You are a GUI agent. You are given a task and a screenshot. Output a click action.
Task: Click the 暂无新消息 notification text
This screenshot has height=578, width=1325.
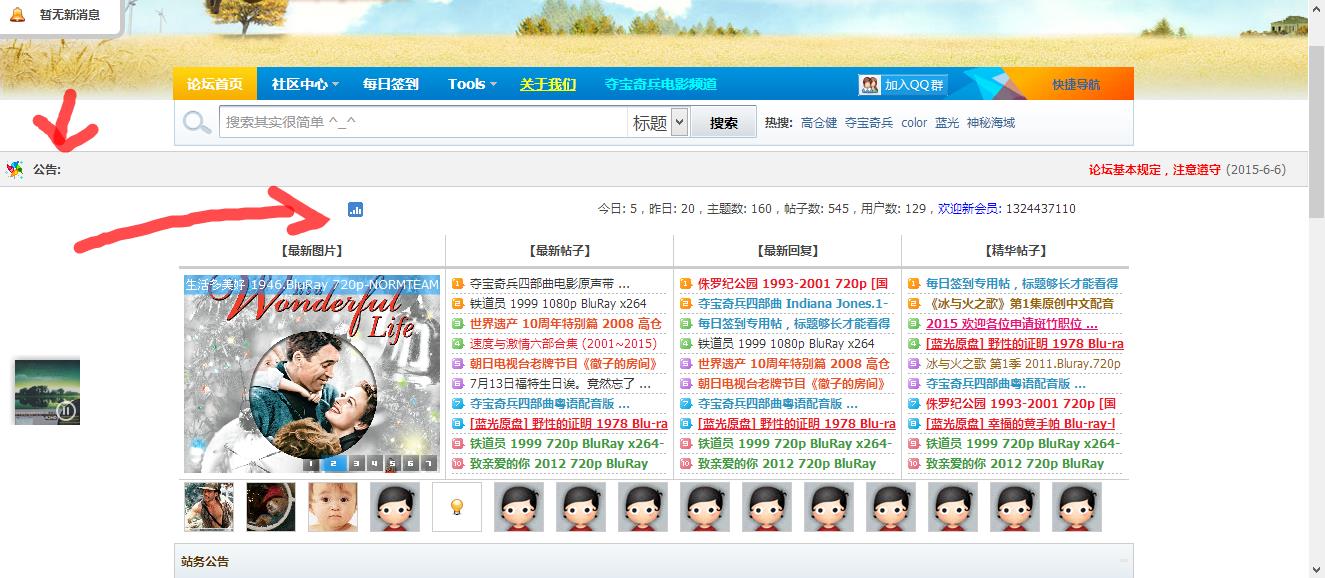pyautogui.click(x=69, y=14)
